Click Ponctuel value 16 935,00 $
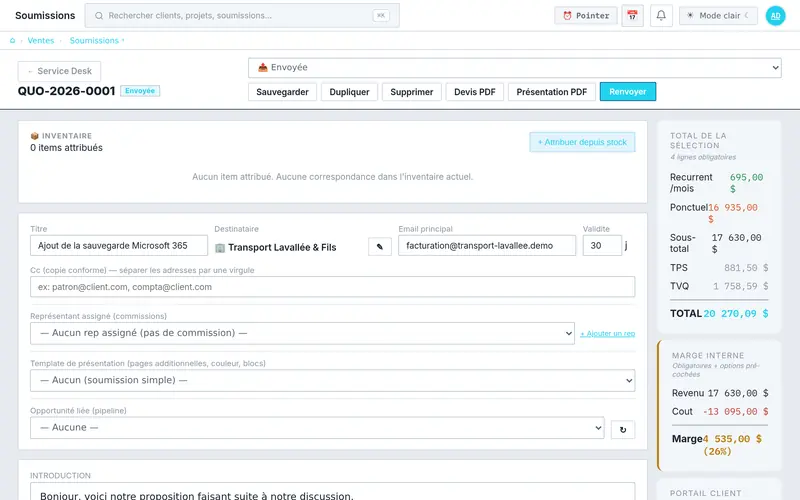The image size is (800, 500). (733, 213)
